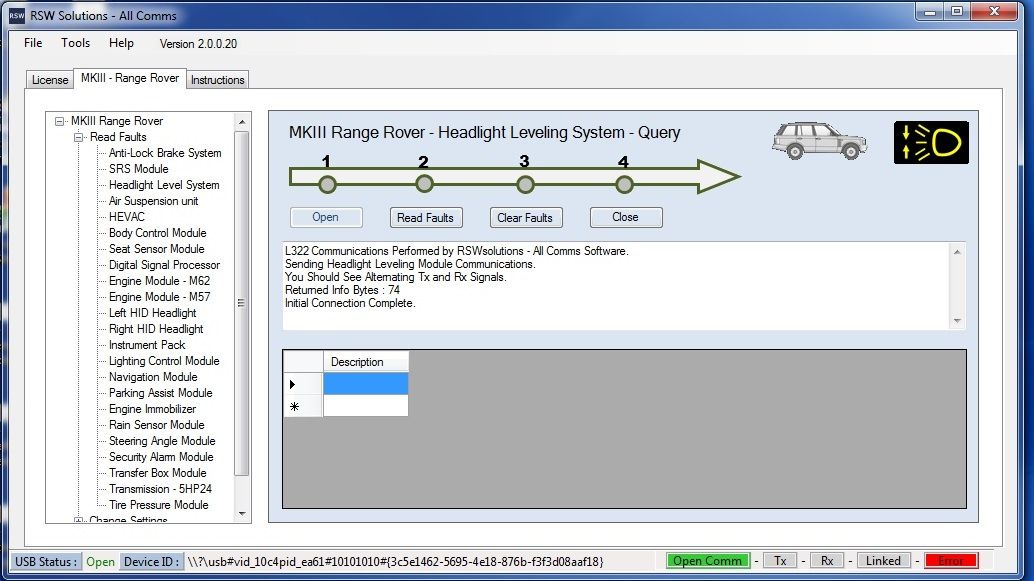Select Transmission - 5HP24
Image resolution: width=1034 pixels, height=581 pixels.
coord(160,489)
